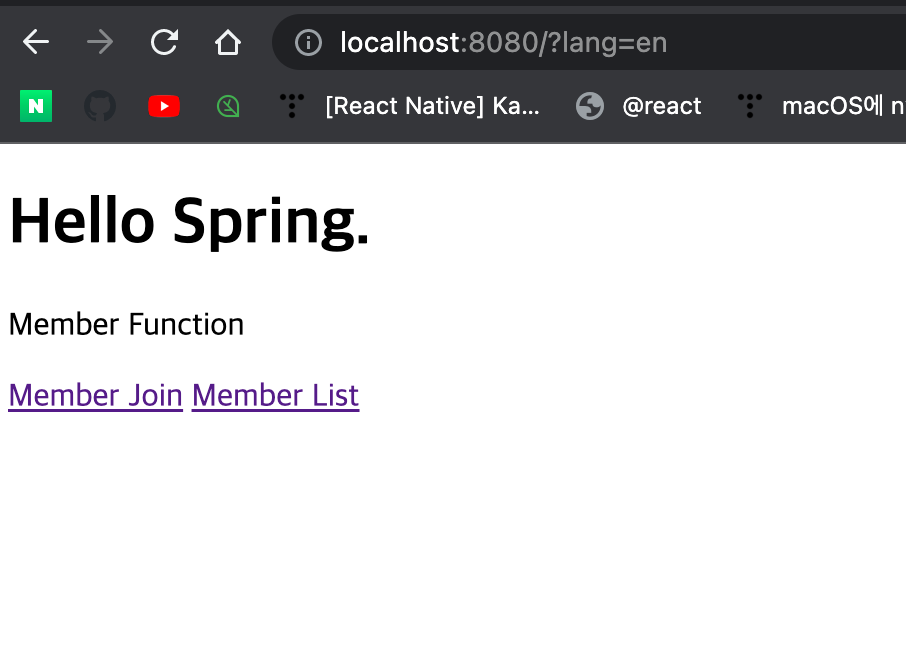Open the Naver bookmark icon

coord(36,106)
